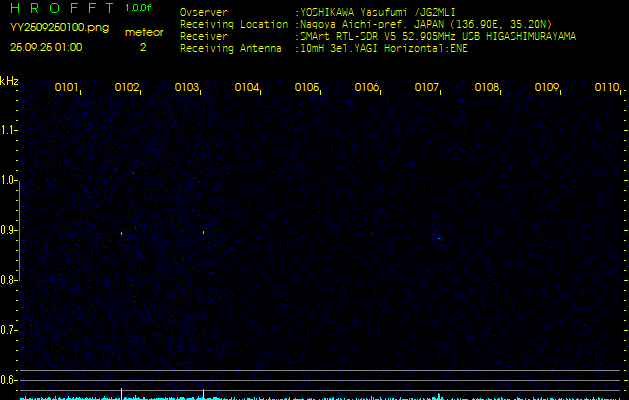Click the Receiving Antenna label
Screen dimensions: 629x400
[x=231, y=49]
